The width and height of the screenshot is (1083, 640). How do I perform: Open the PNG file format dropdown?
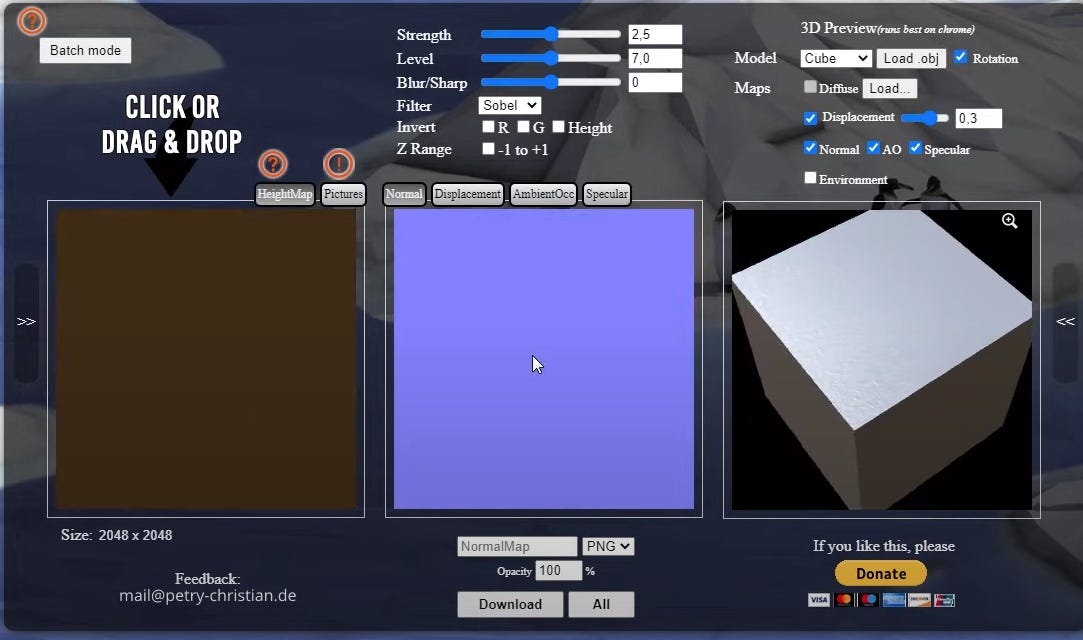click(608, 546)
